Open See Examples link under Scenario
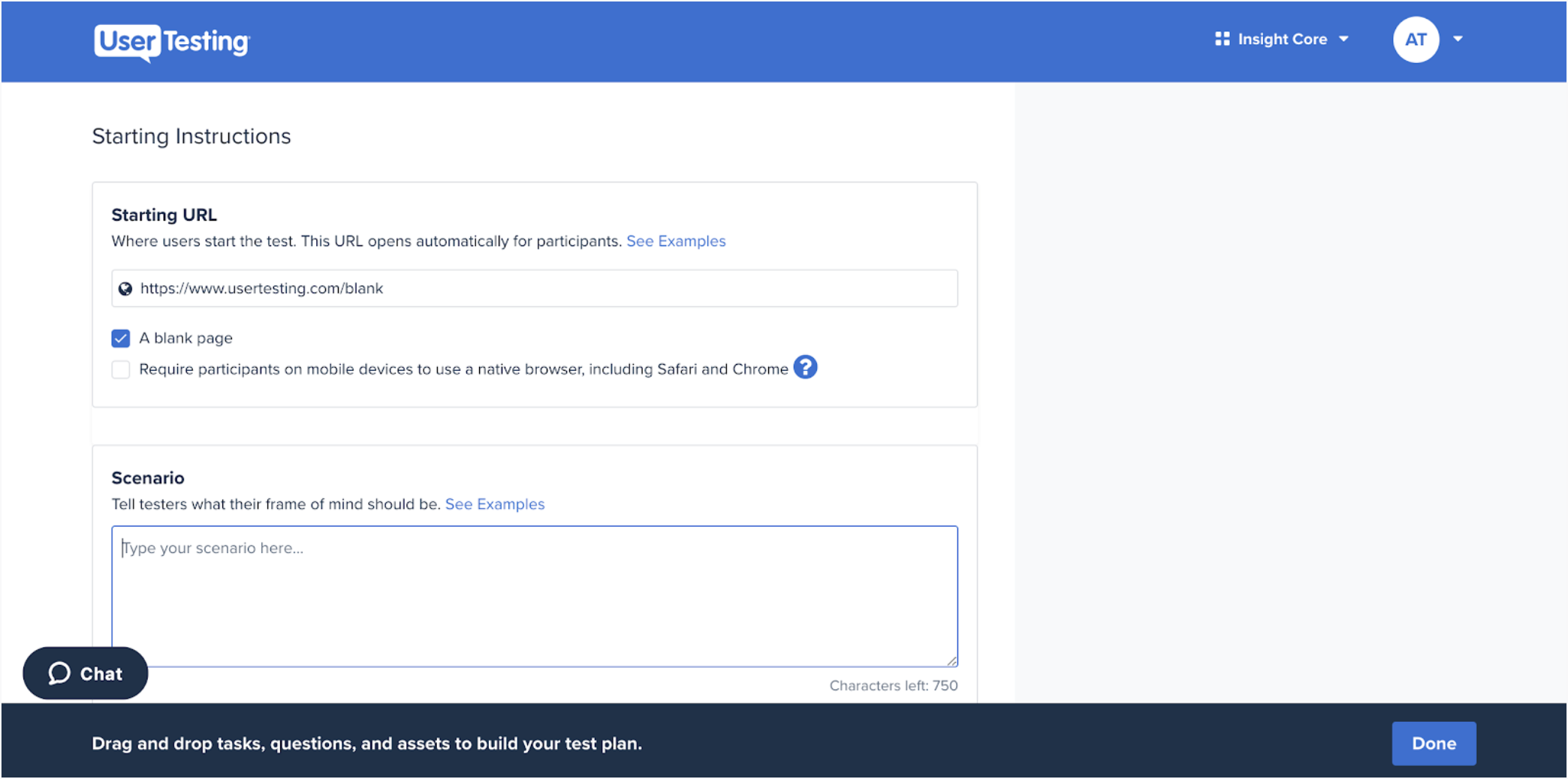Viewport: 1568px width, 779px height. pos(495,504)
